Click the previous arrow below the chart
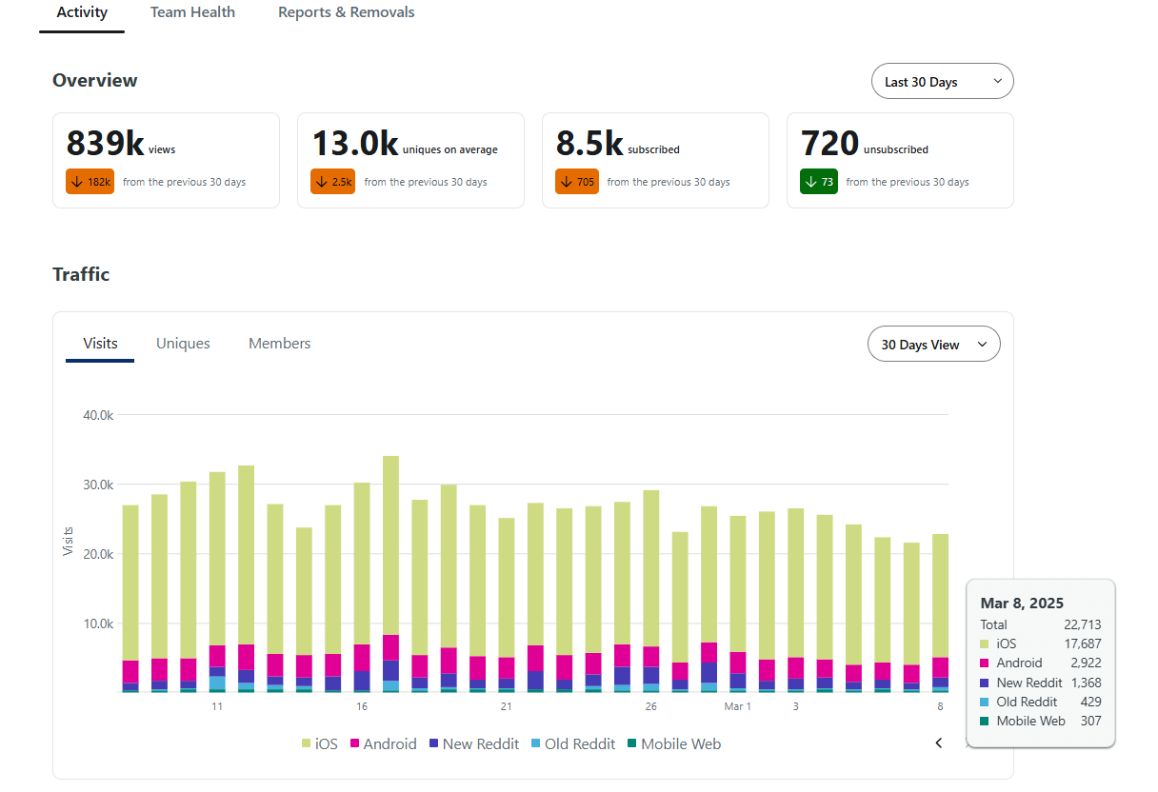The height and width of the screenshot is (792, 1158). click(939, 742)
